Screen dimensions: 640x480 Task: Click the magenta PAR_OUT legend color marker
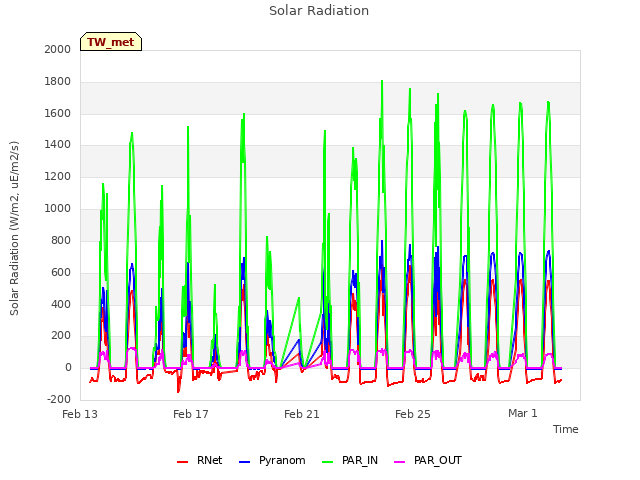[x=400, y=462]
